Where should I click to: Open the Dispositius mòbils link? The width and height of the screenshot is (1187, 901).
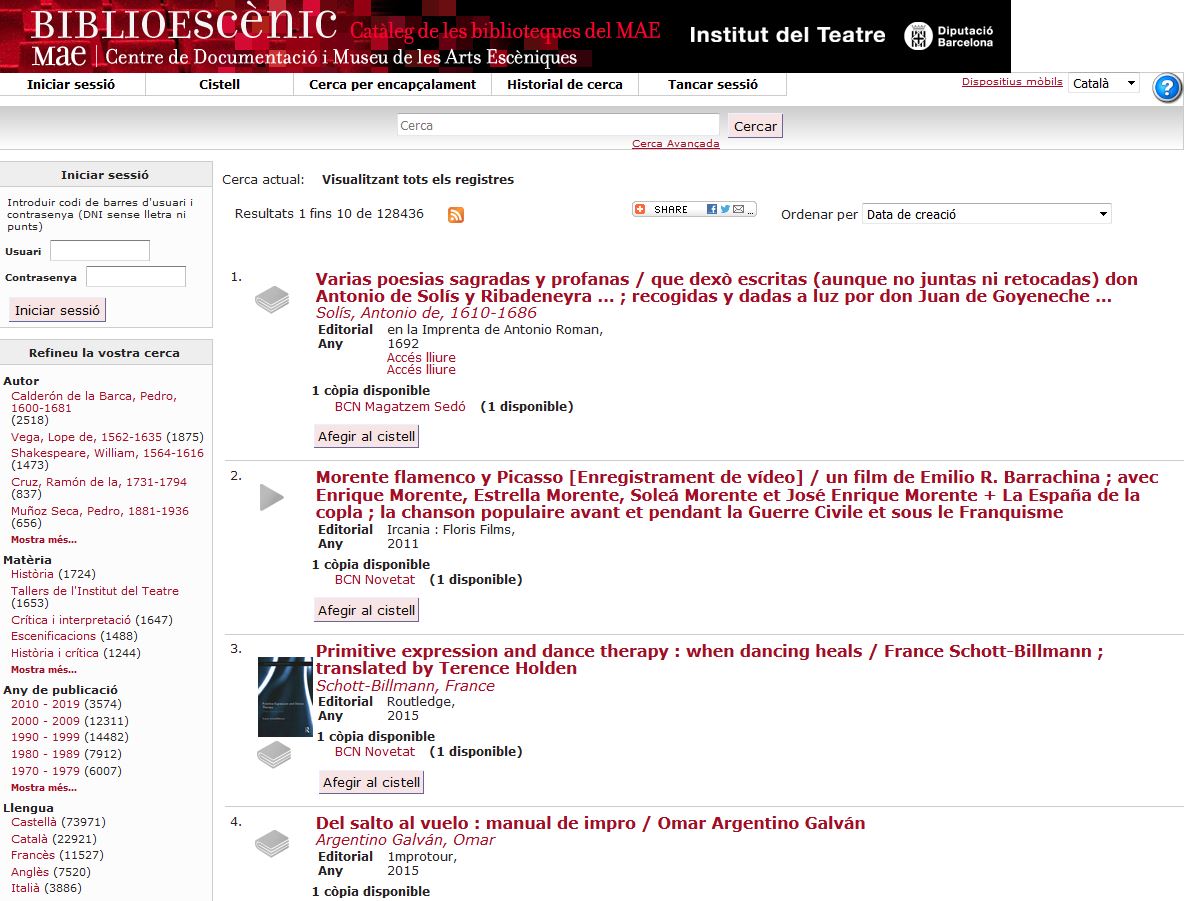tap(1012, 82)
